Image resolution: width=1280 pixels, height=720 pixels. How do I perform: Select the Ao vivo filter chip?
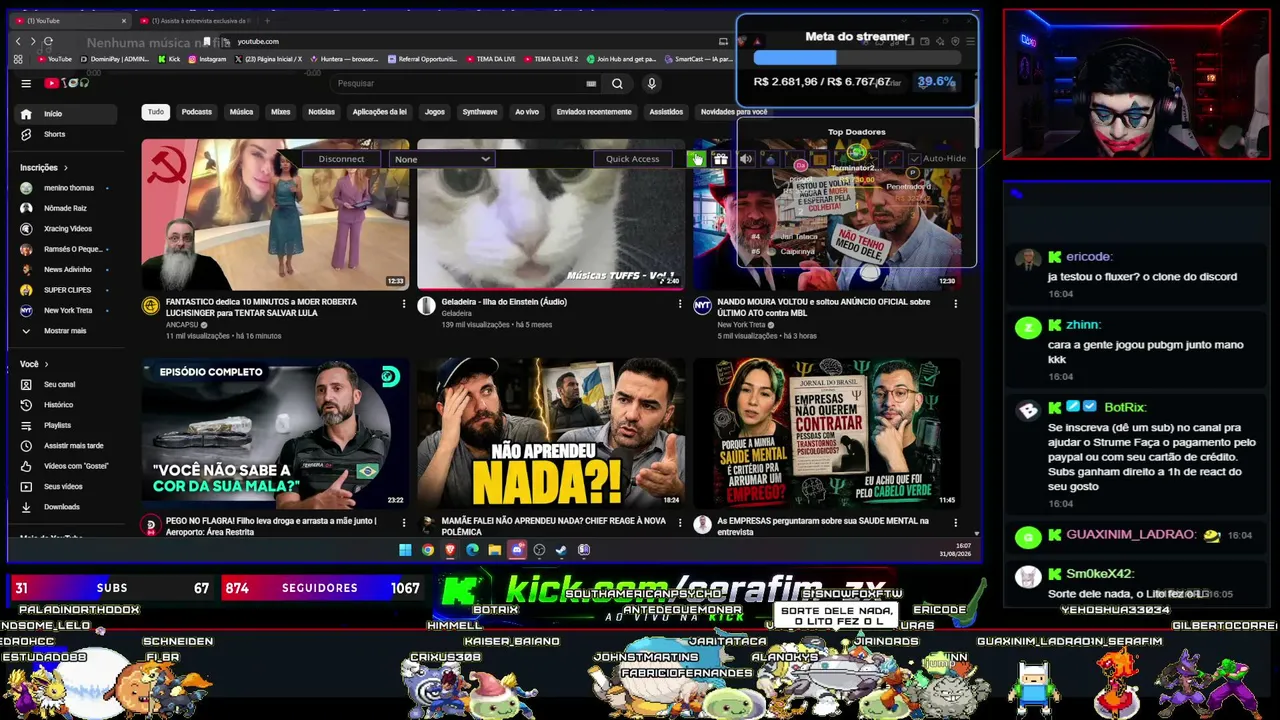527,112
